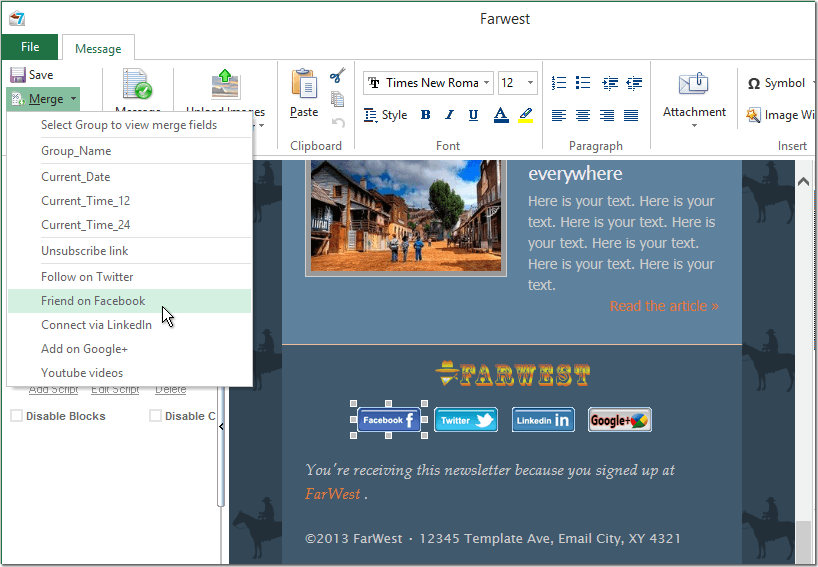This screenshot has width=818, height=567.
Task: Enable the Disable Blocks checkbox
Action: 17,416
